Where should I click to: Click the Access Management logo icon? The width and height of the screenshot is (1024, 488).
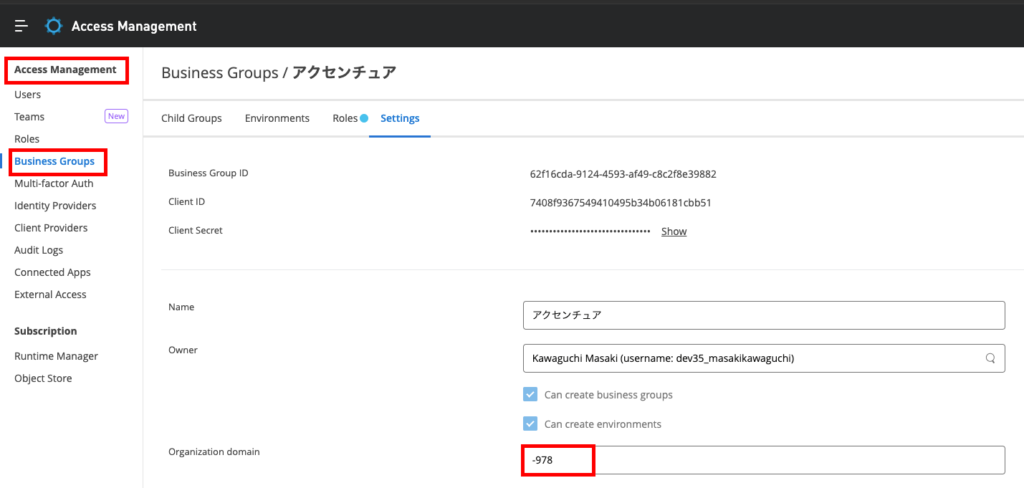point(54,26)
